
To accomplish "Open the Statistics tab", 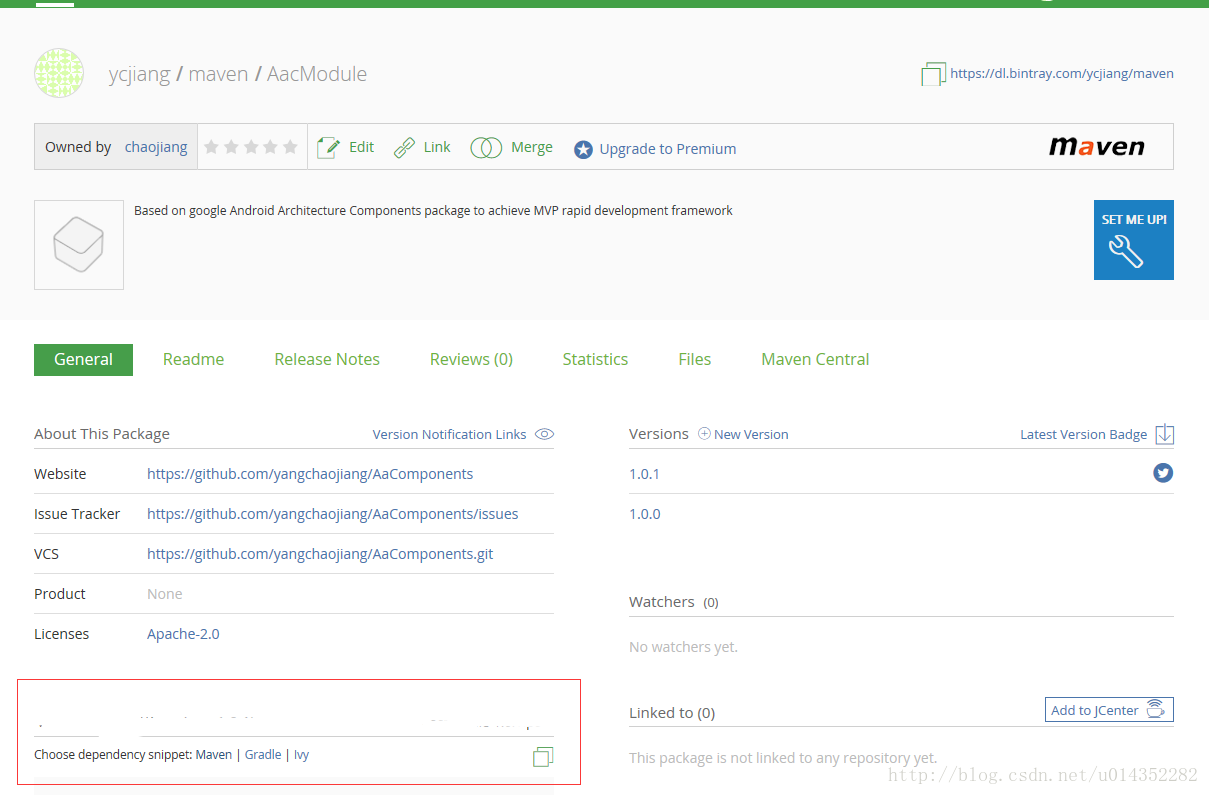I will pyautogui.click(x=595, y=359).
